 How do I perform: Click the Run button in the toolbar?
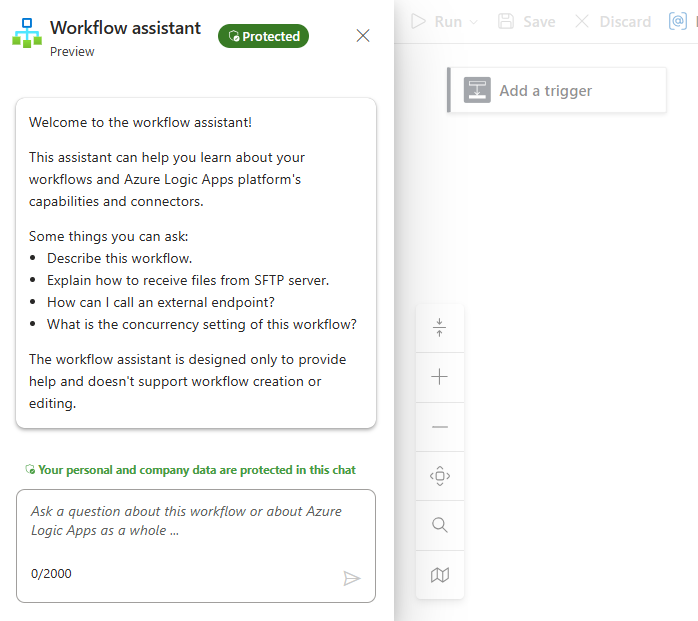tap(437, 21)
